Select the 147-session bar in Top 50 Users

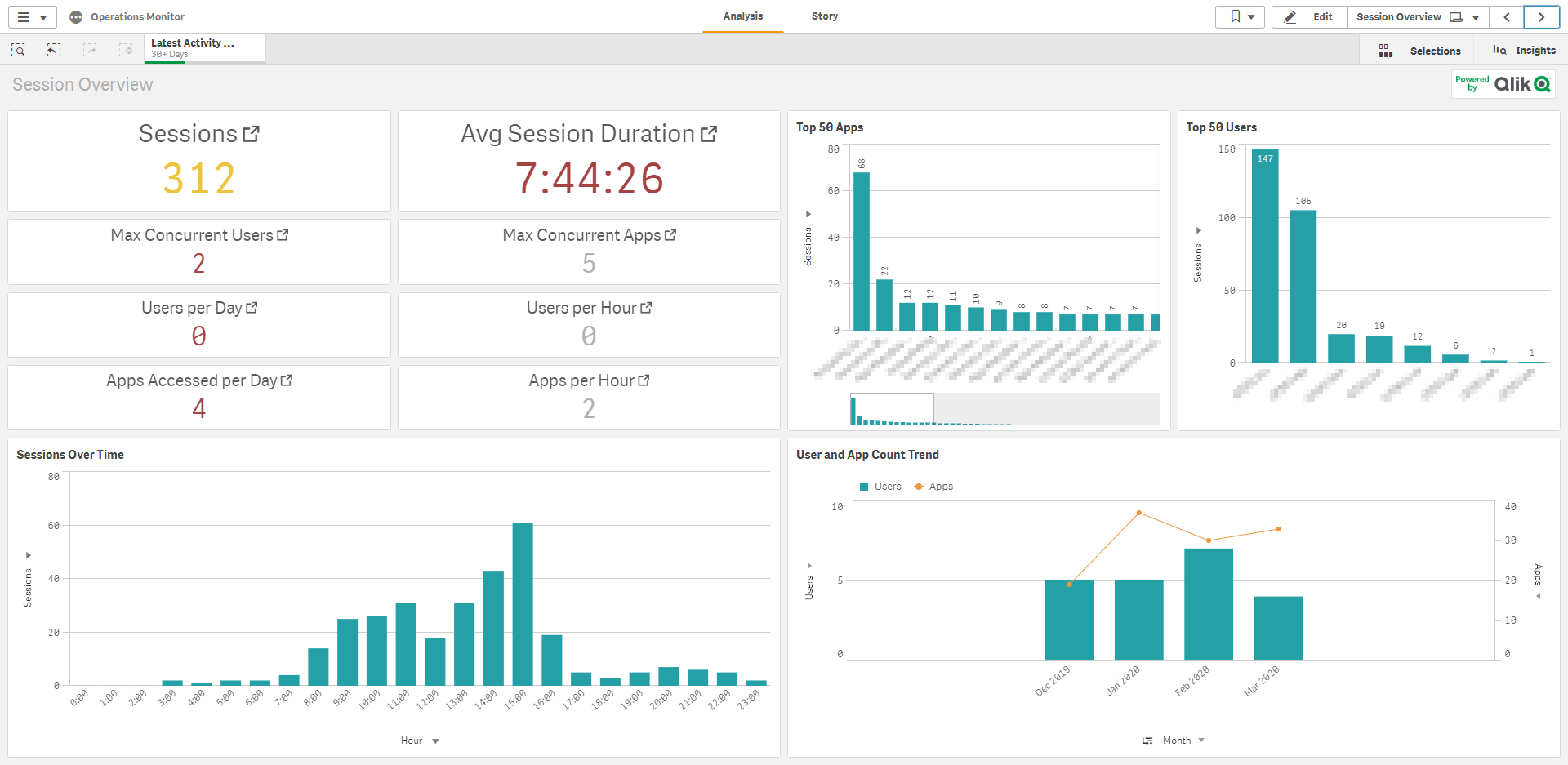[1265, 256]
